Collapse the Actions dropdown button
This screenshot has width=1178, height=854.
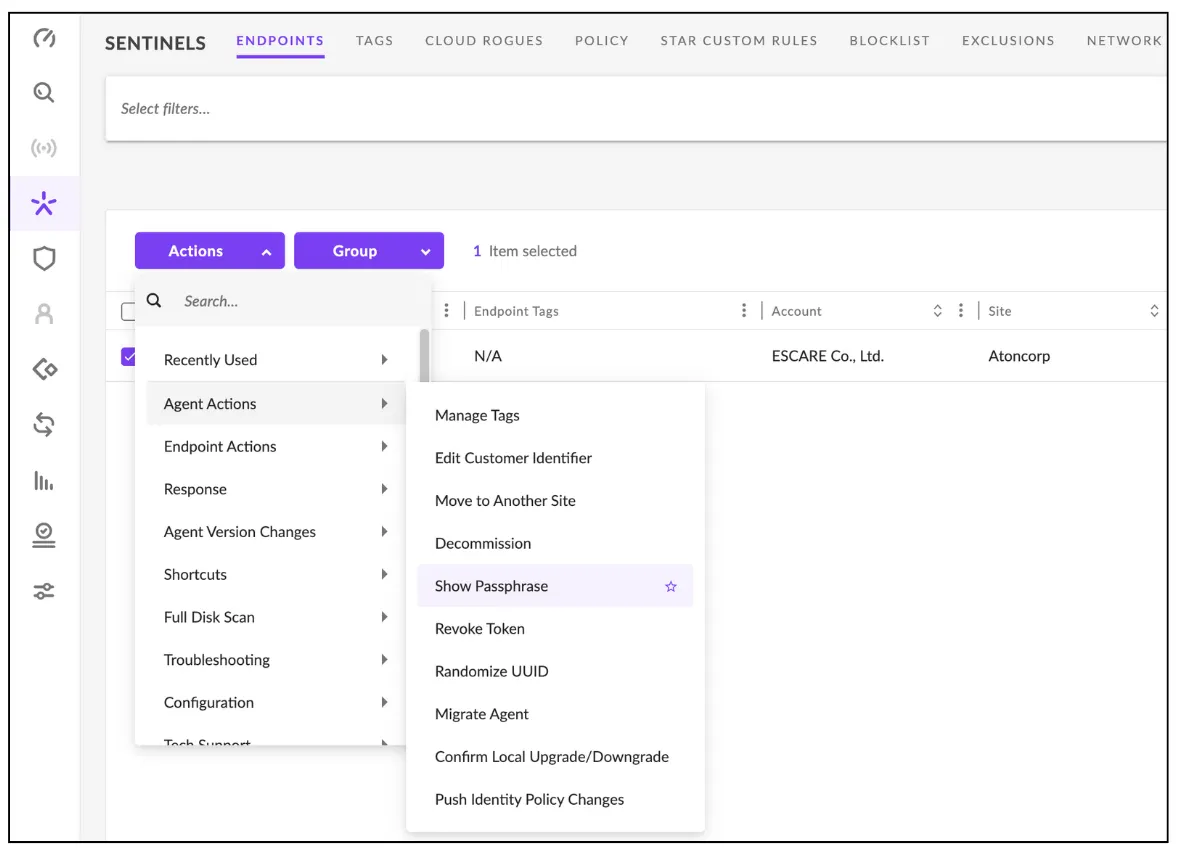[210, 251]
